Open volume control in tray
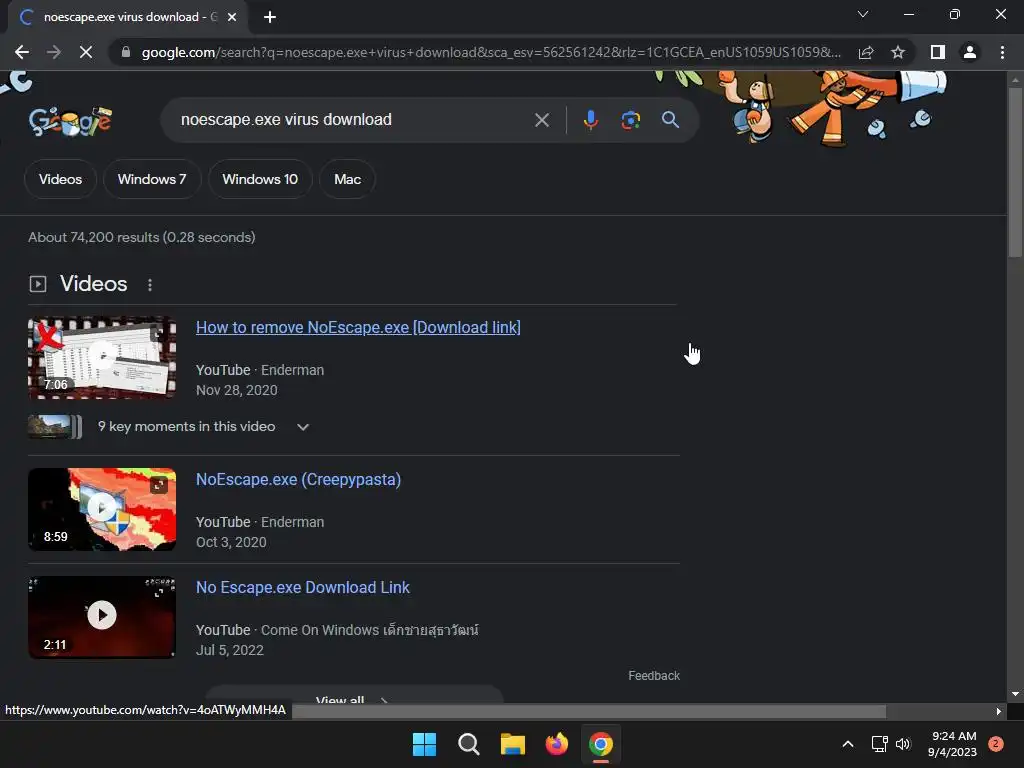 903,744
